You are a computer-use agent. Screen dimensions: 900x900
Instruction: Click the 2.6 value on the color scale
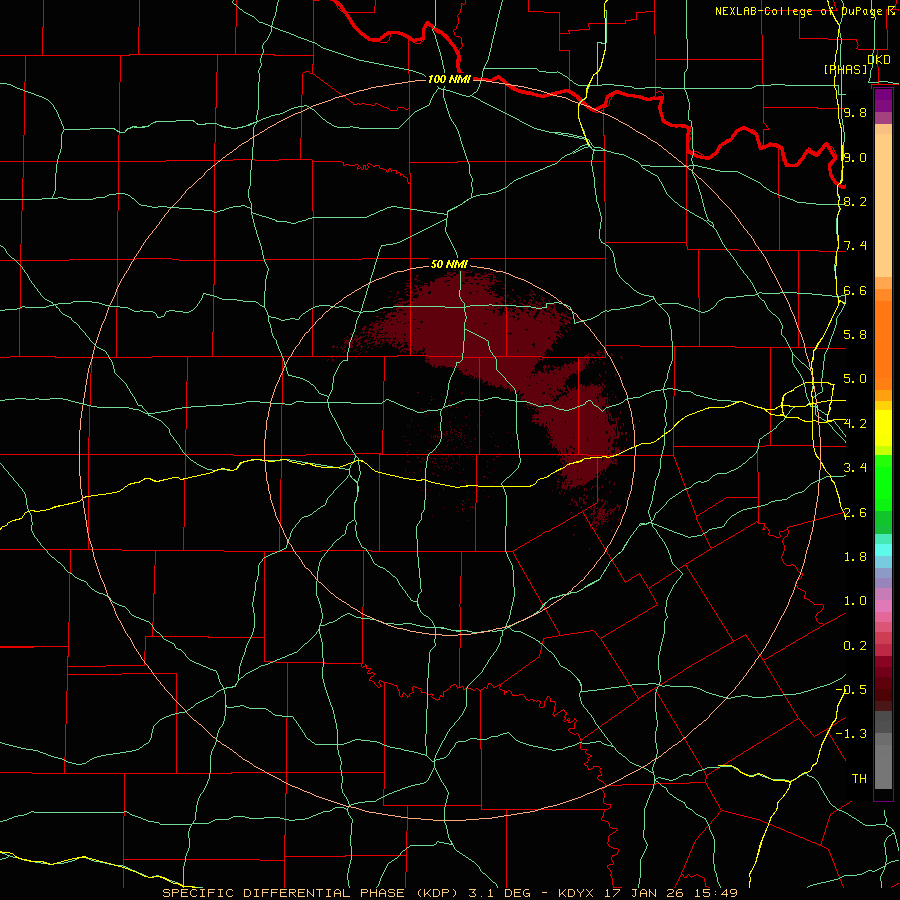click(x=855, y=512)
